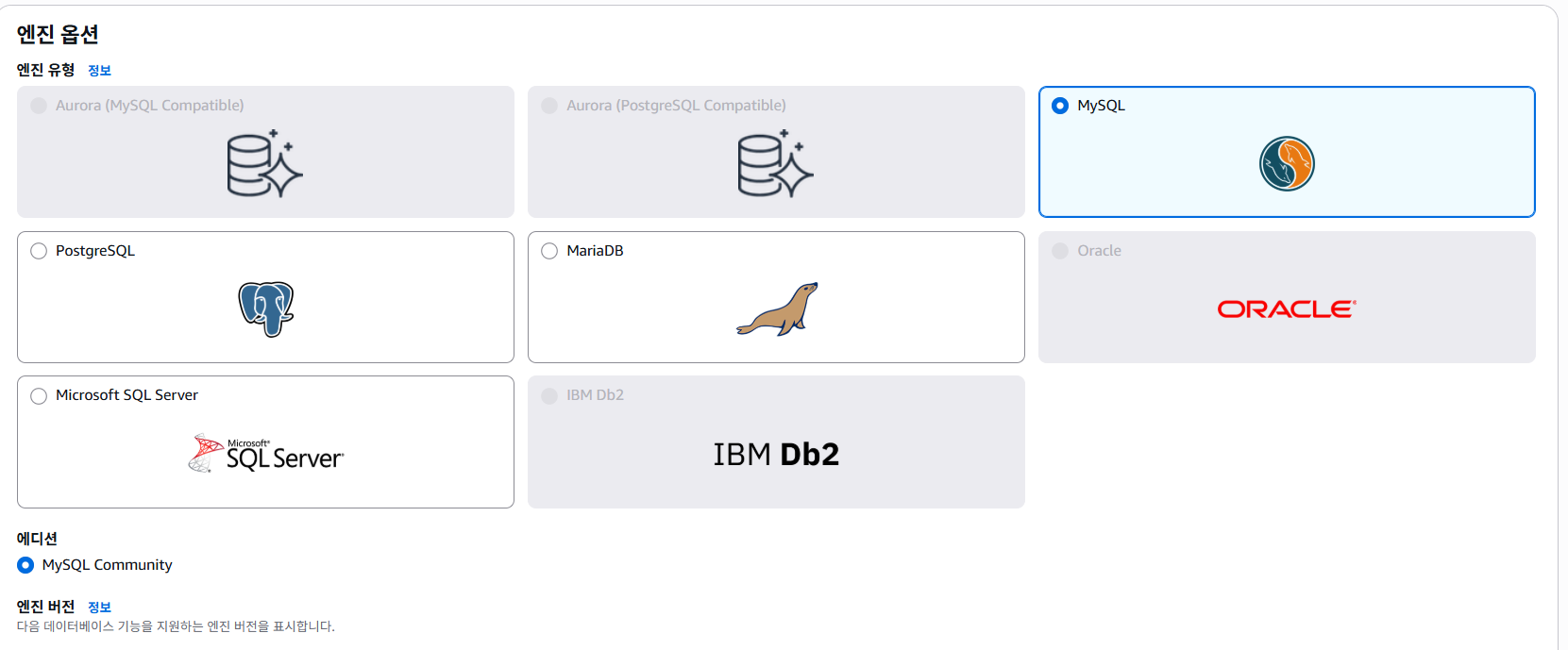Click the 에디션 heading
This screenshot has height=650, width=1568.
(x=37, y=539)
